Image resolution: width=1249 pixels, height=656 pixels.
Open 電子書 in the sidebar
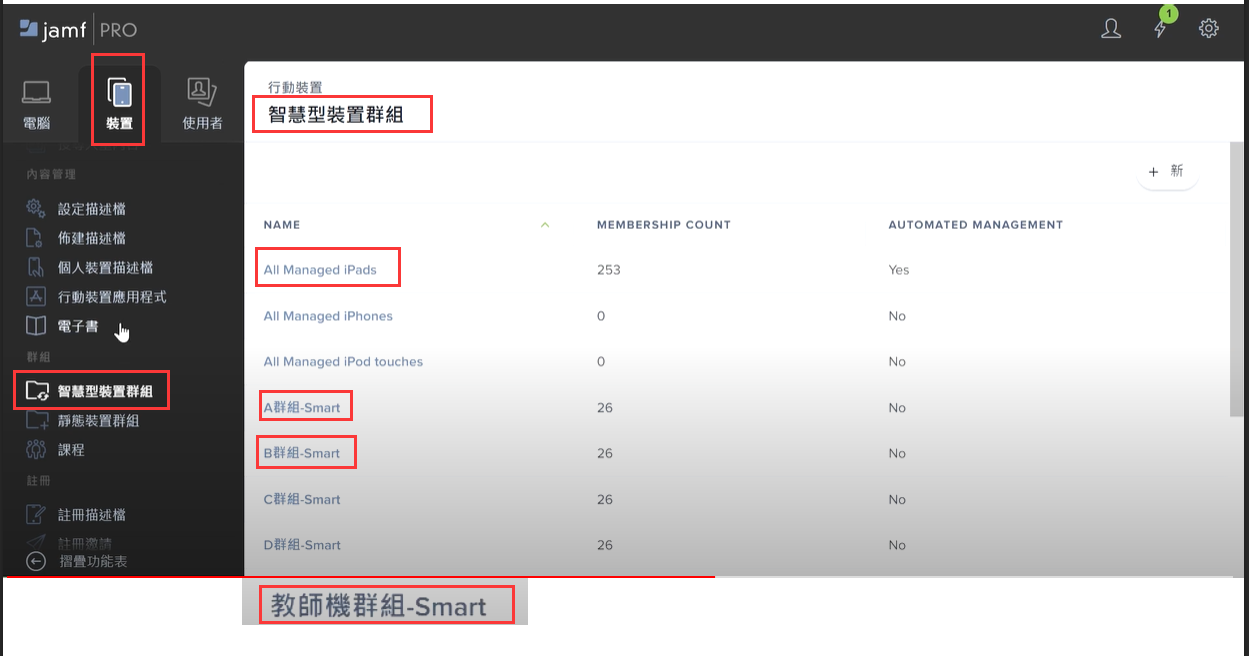(78, 326)
